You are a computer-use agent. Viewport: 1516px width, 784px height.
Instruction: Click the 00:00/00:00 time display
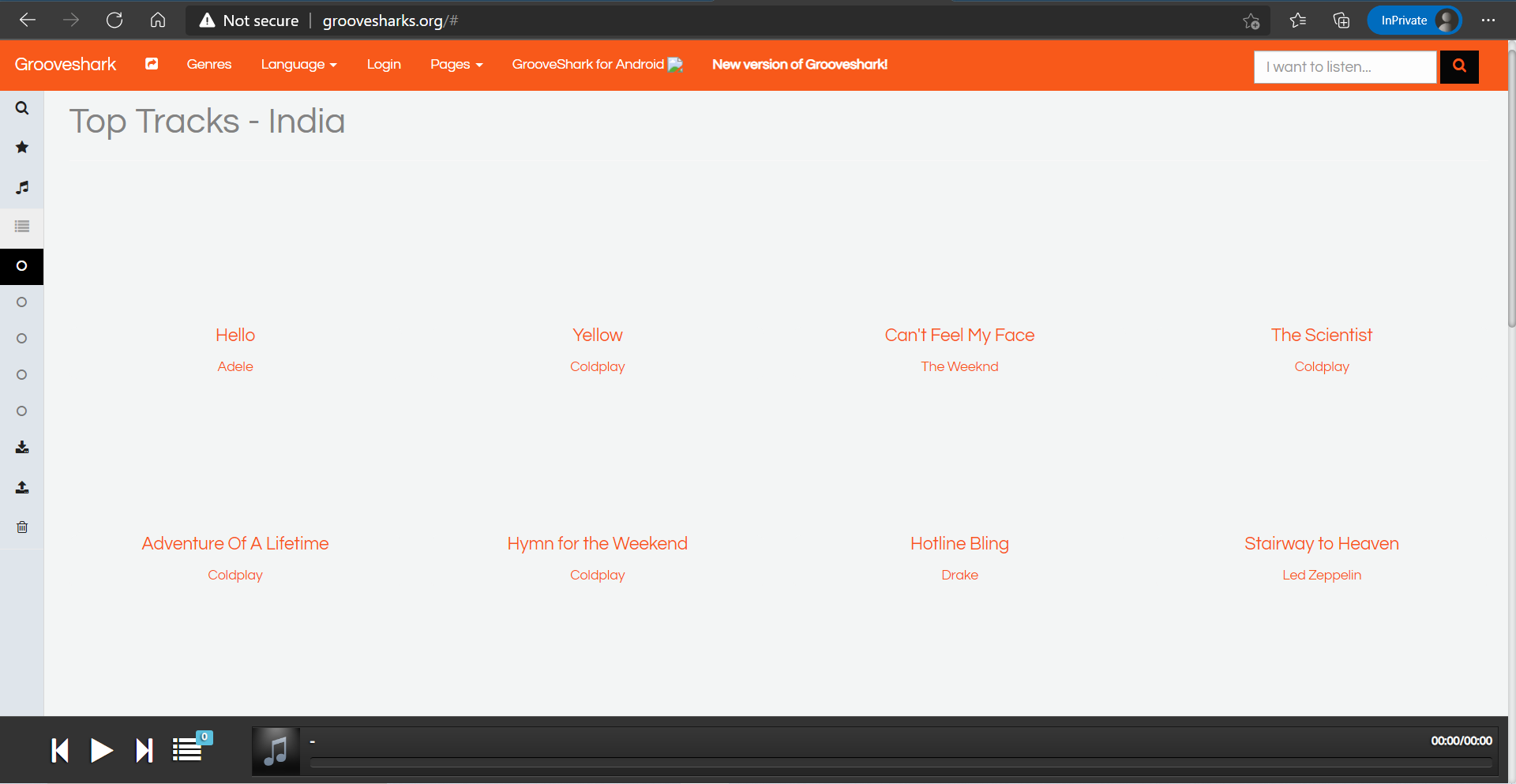click(1462, 741)
